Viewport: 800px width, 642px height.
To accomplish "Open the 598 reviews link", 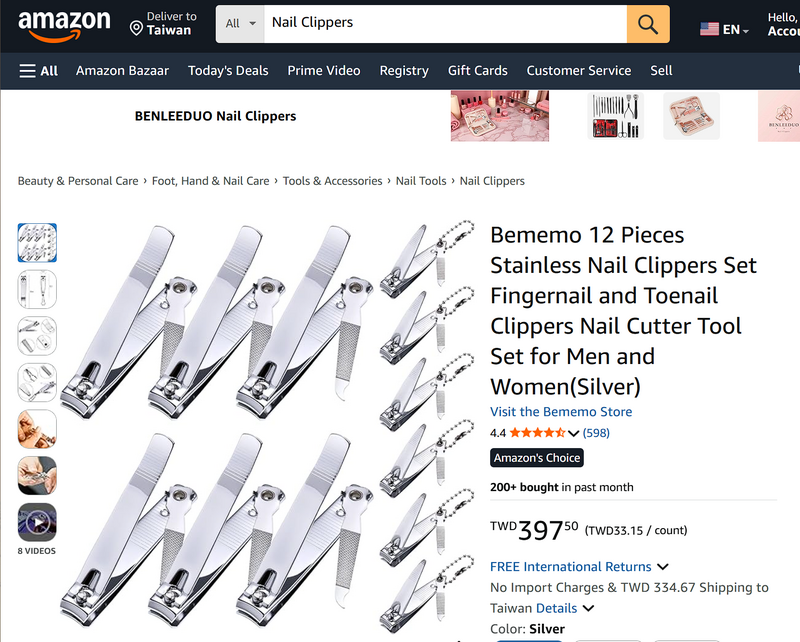I will [596, 433].
